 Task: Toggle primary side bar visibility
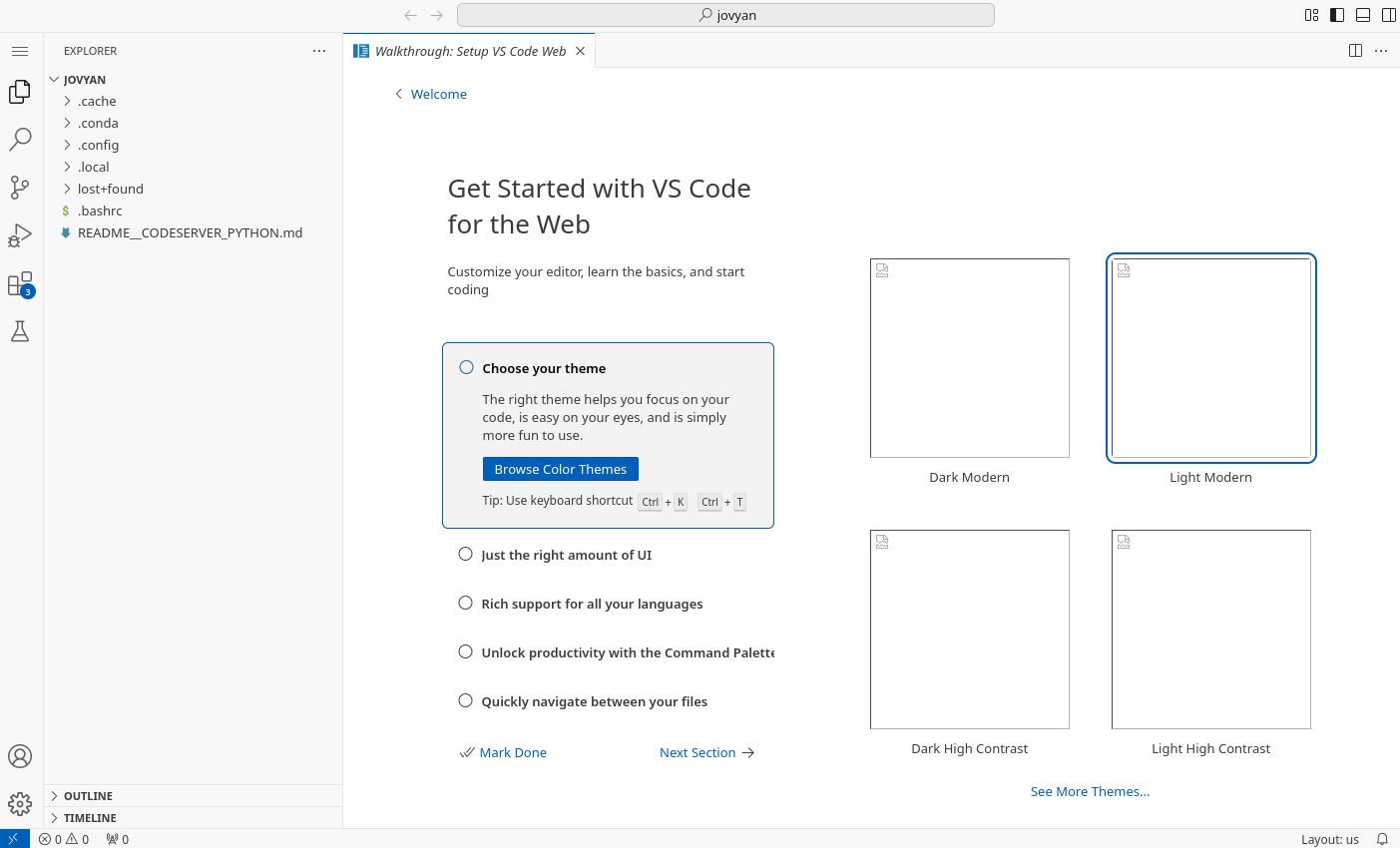click(1337, 15)
